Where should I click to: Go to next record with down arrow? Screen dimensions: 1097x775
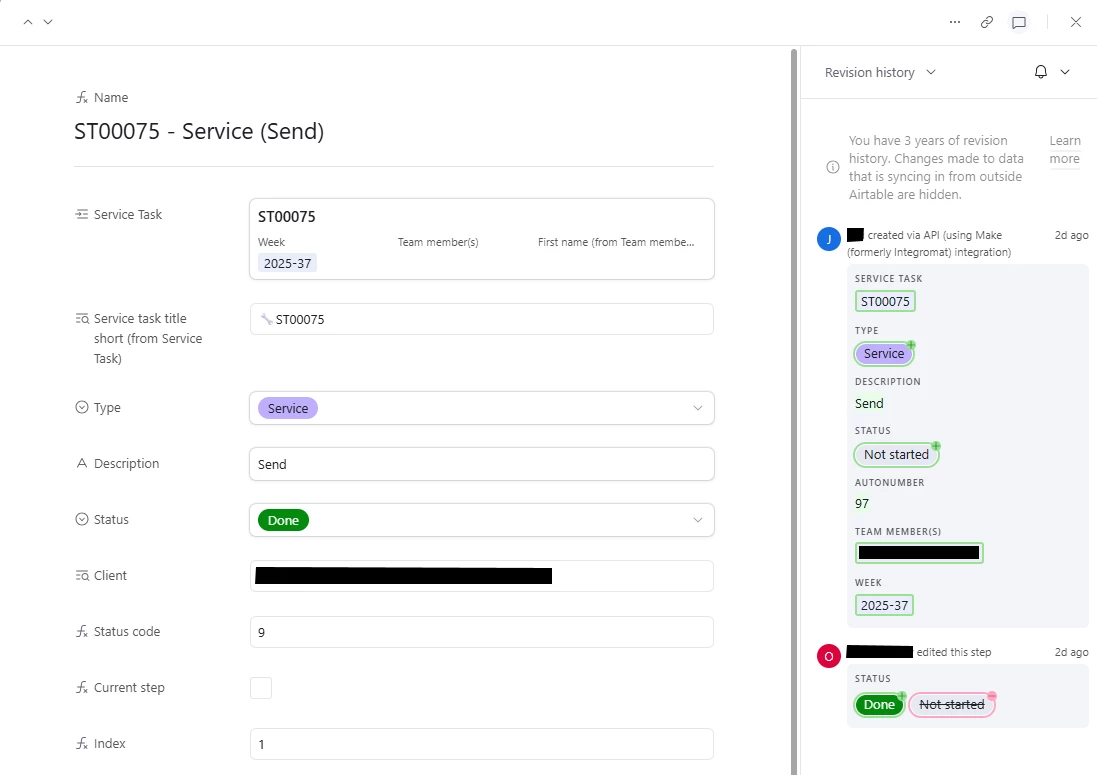pos(48,22)
